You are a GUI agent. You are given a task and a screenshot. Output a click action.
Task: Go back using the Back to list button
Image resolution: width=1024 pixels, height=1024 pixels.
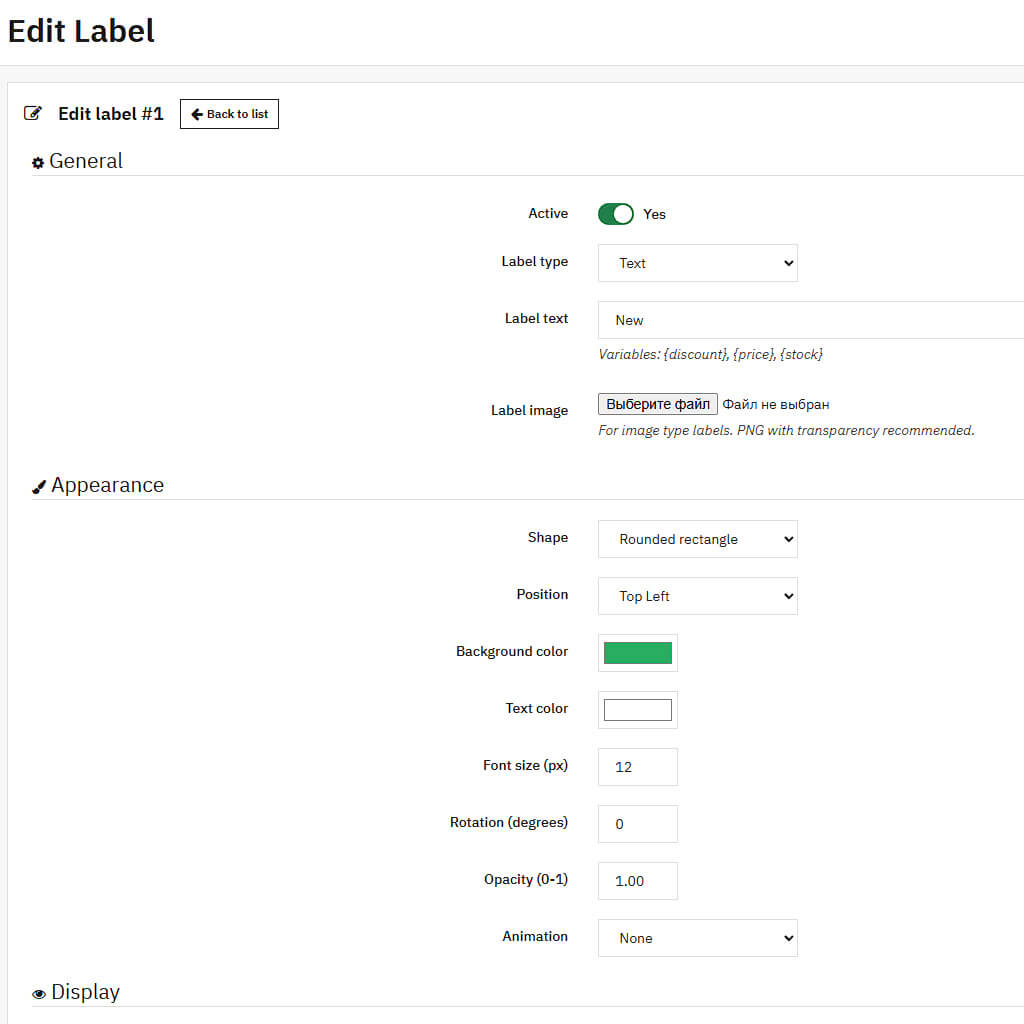click(229, 114)
